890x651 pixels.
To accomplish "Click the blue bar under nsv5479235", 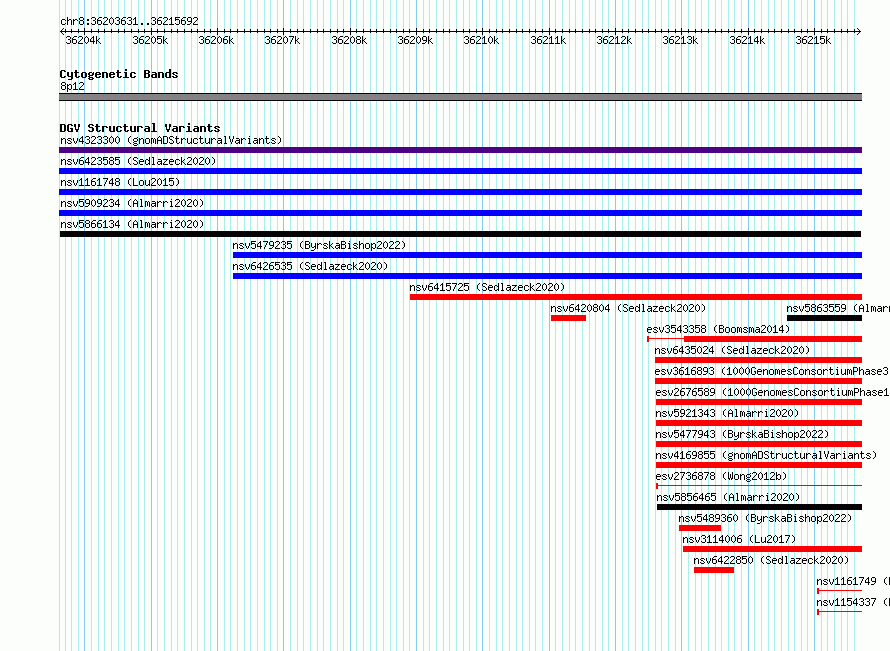I will pos(547,255).
